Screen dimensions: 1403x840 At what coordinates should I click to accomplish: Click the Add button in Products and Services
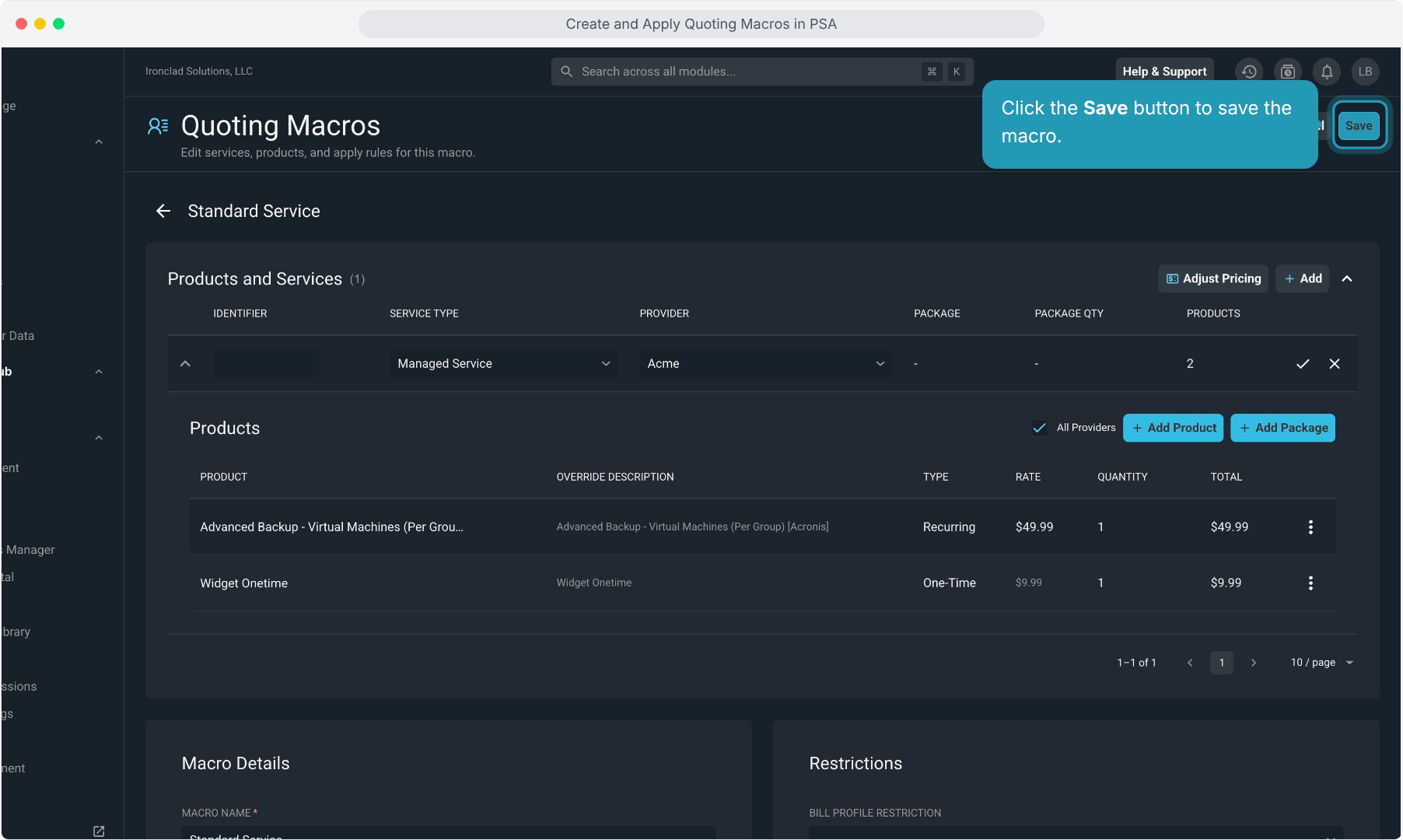coord(1303,278)
